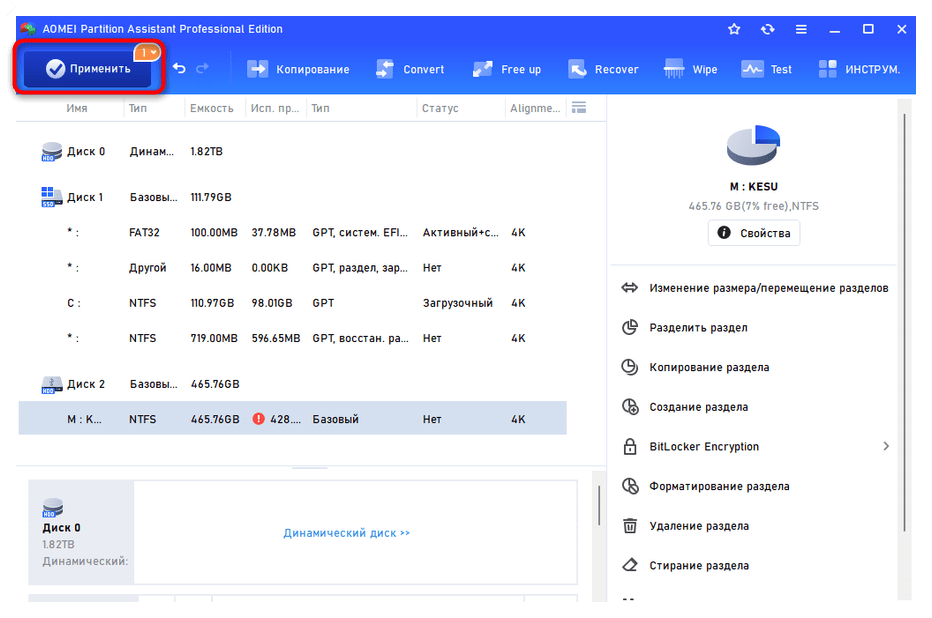The image size is (932, 618).
Task: Open the hamburger menu in title bar
Action: 801,30
